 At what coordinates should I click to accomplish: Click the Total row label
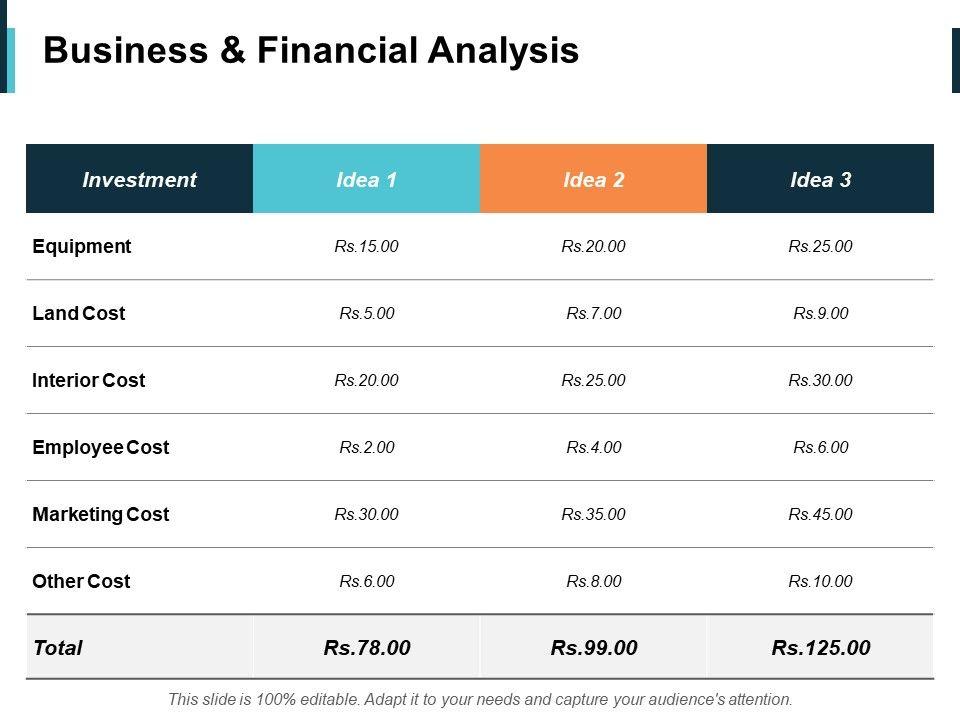coord(58,648)
